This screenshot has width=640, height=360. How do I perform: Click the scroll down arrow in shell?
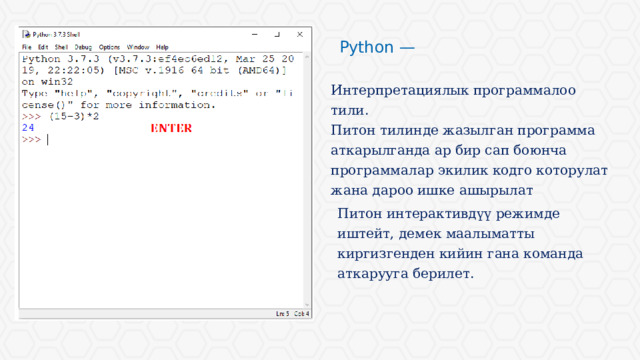pos(307,304)
